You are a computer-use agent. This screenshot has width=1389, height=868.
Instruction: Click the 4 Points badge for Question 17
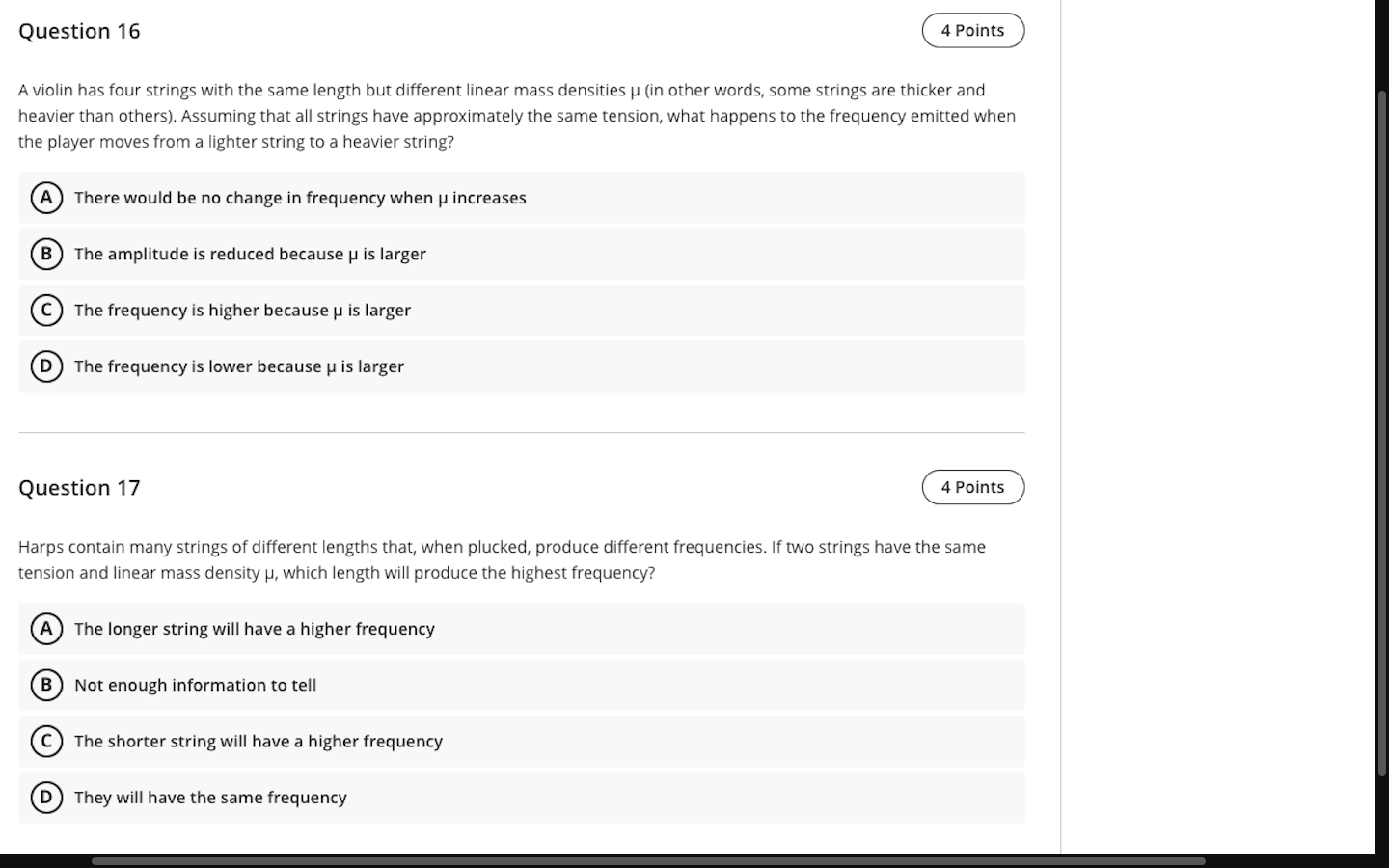coord(972,487)
